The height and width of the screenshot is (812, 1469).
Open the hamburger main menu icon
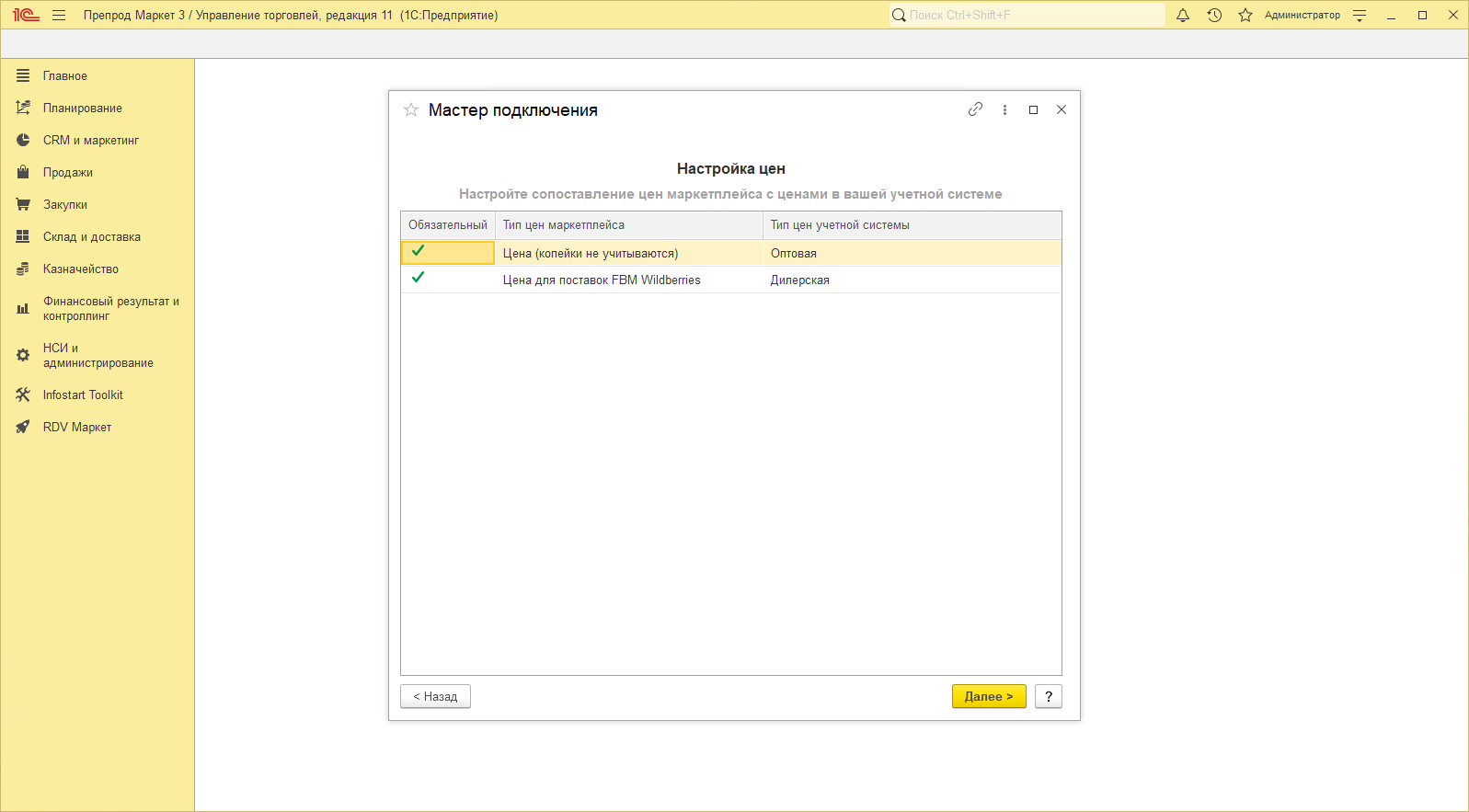pos(59,15)
